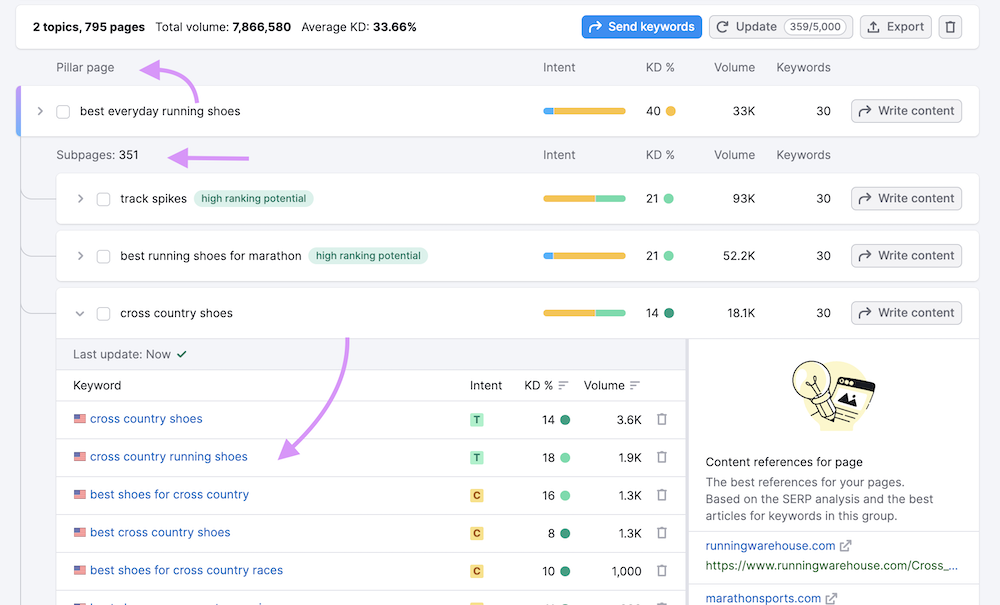Expand the 'track spikes' row

[80, 198]
